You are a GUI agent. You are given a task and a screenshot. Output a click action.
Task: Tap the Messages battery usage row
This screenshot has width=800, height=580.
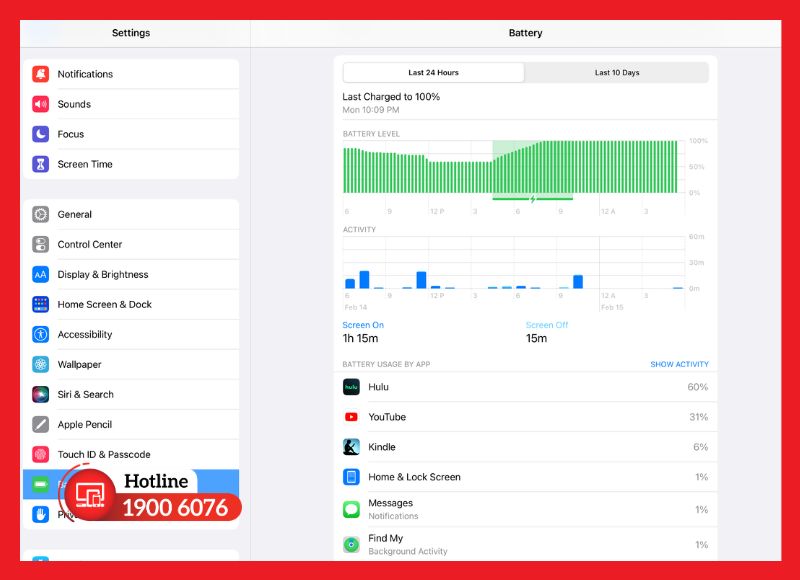[525, 509]
